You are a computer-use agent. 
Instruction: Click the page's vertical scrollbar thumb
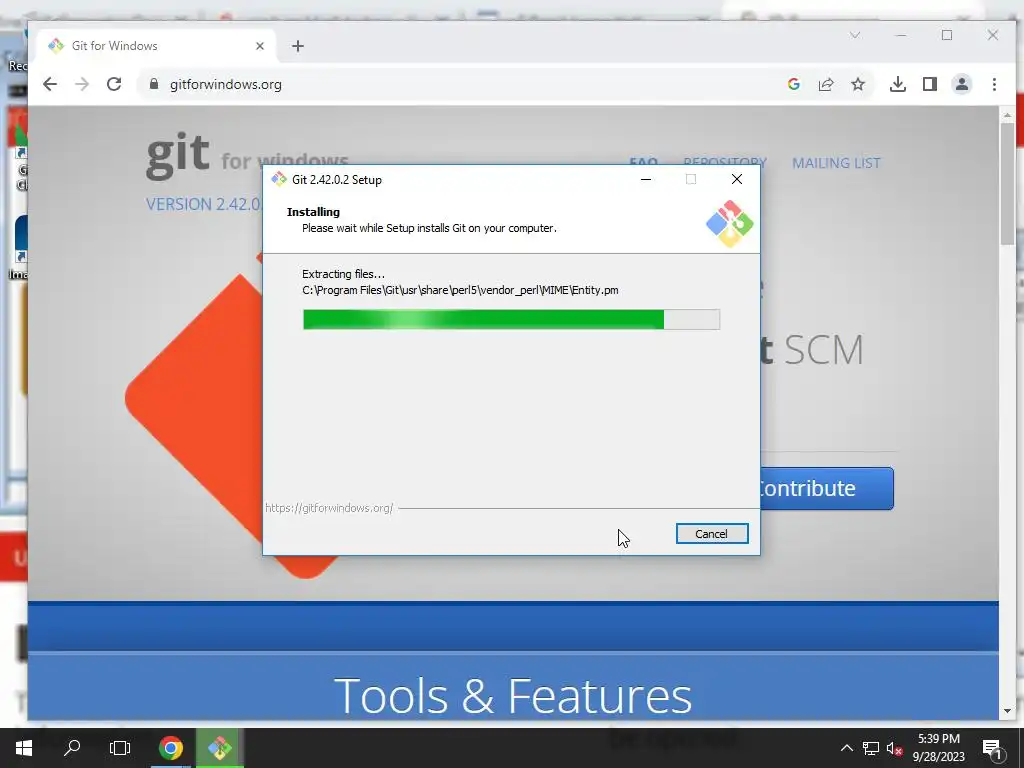tap(1007, 183)
